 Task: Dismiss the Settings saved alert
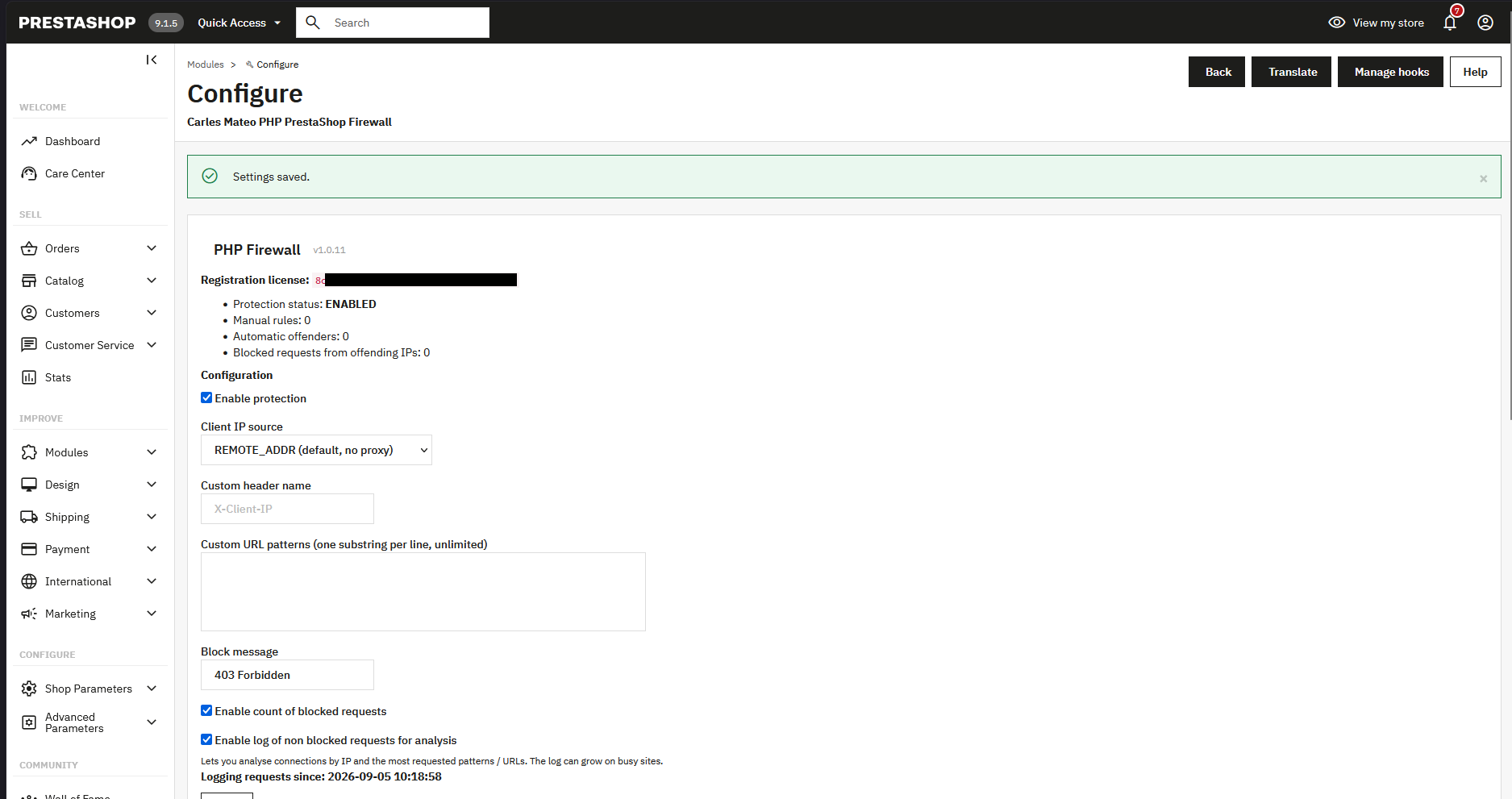pos(1483,179)
